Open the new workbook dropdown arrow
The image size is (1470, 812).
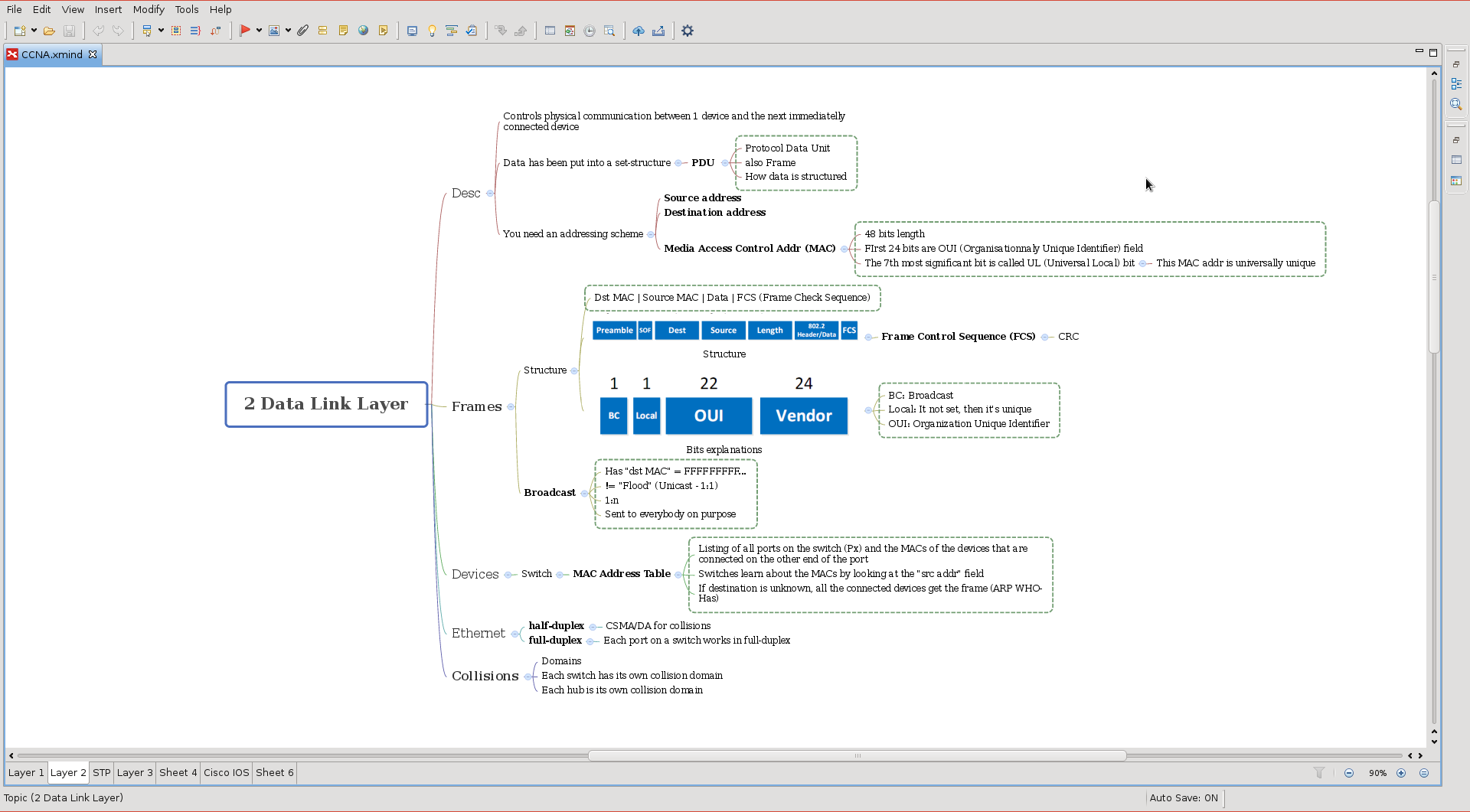(34, 31)
